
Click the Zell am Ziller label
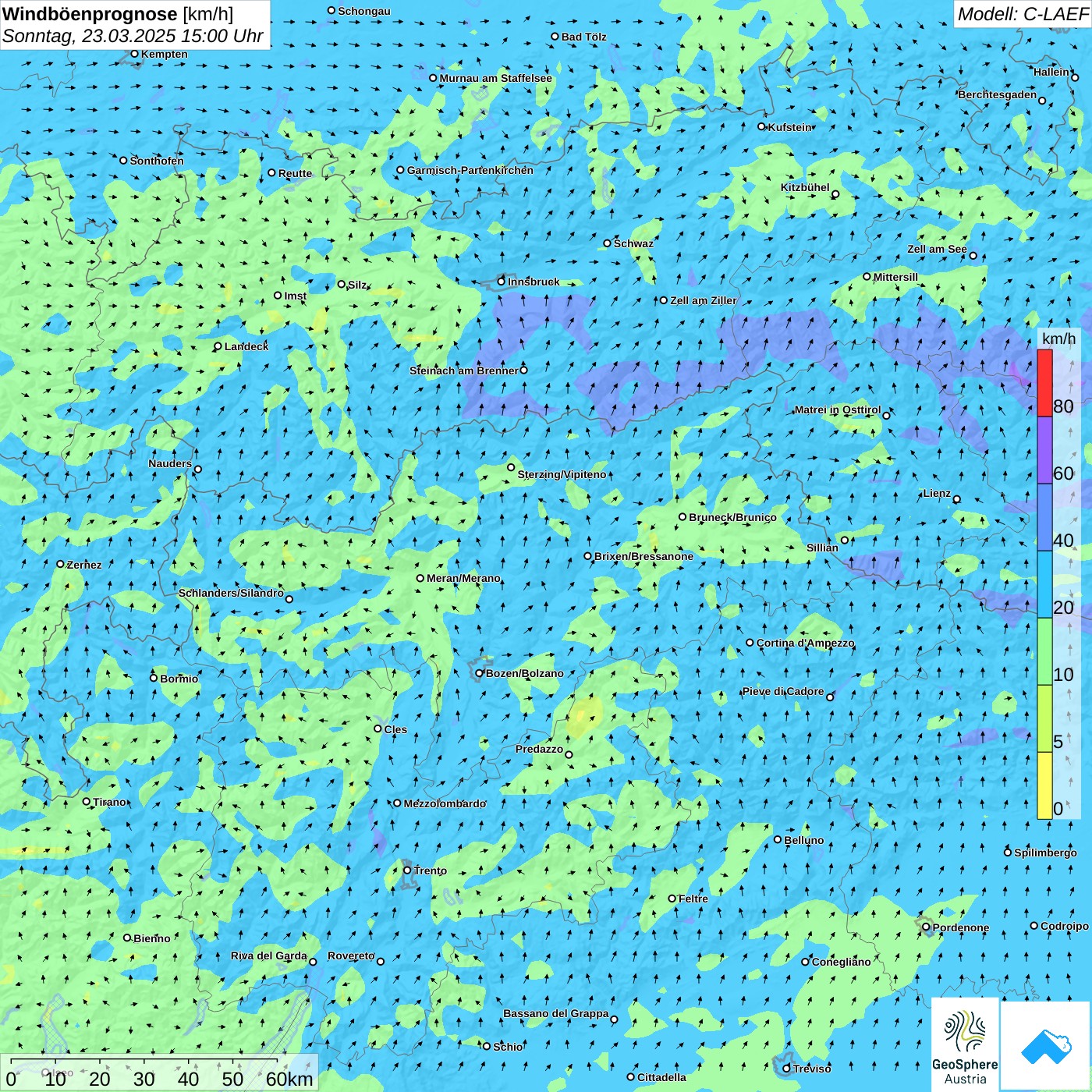click(x=703, y=300)
